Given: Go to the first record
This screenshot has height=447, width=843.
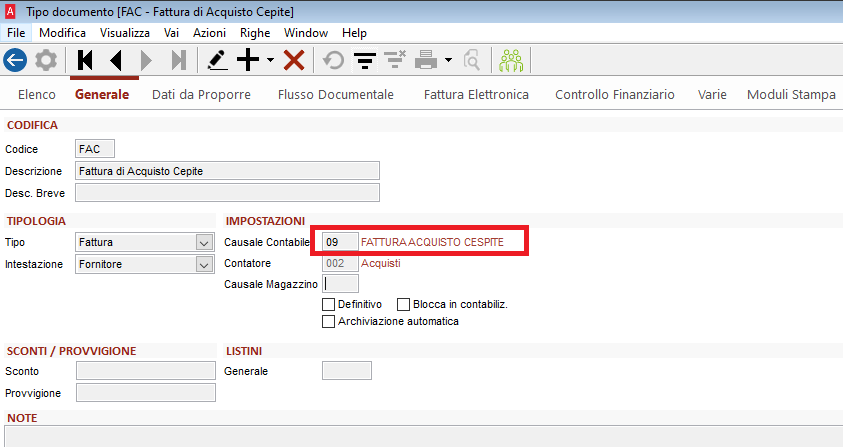Looking at the screenshot, I should (85, 60).
